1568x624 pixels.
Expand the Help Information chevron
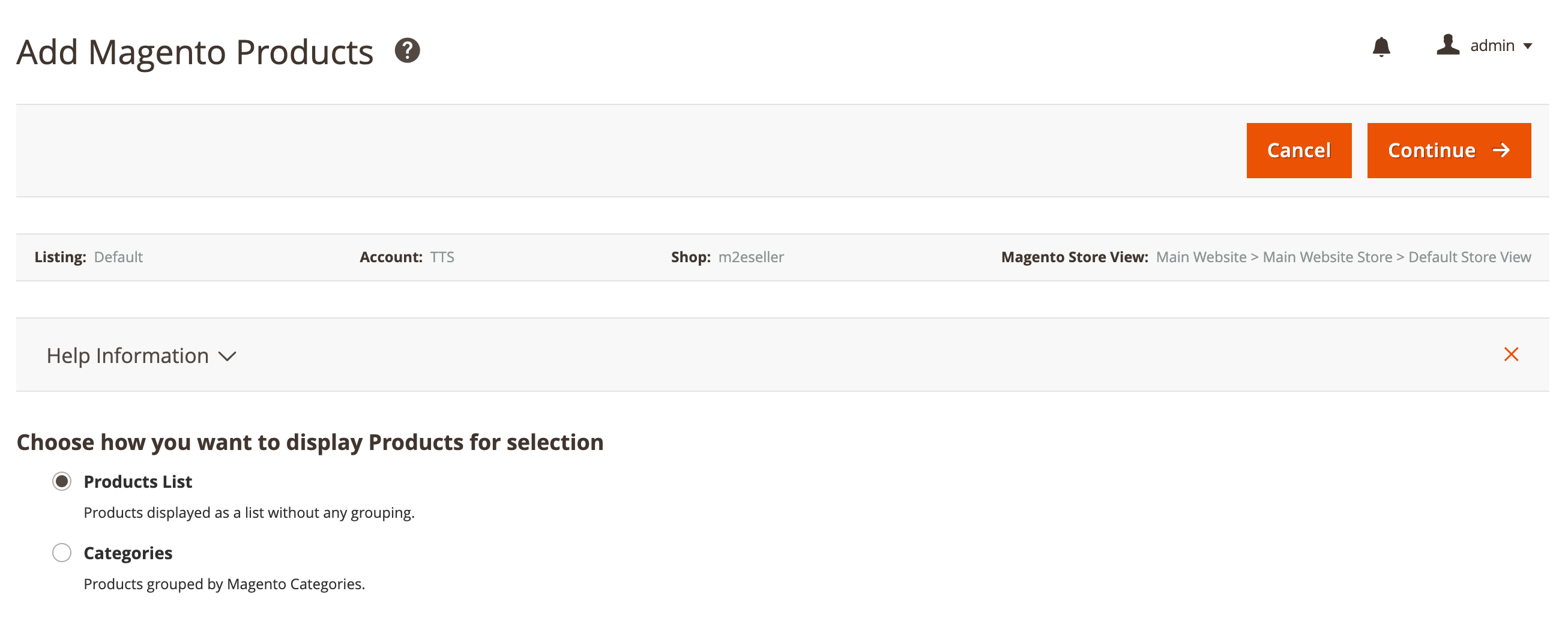[x=228, y=356]
